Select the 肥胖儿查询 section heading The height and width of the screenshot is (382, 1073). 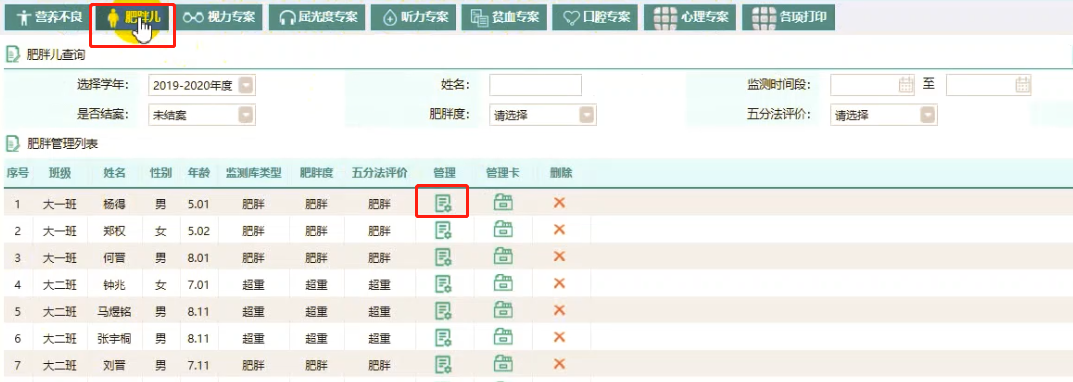55,55
